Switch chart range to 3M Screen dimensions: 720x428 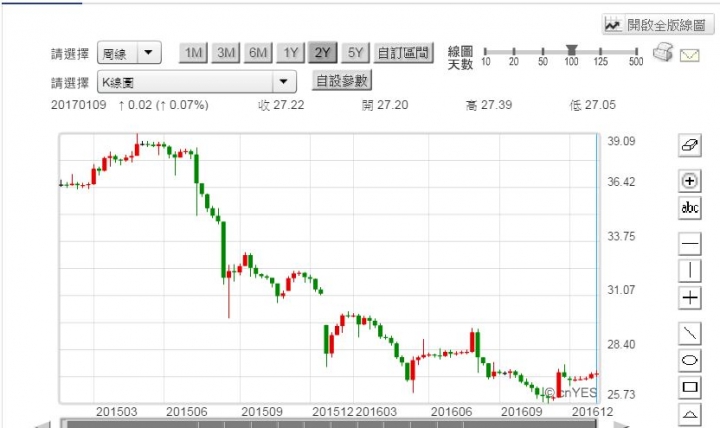coord(226,53)
